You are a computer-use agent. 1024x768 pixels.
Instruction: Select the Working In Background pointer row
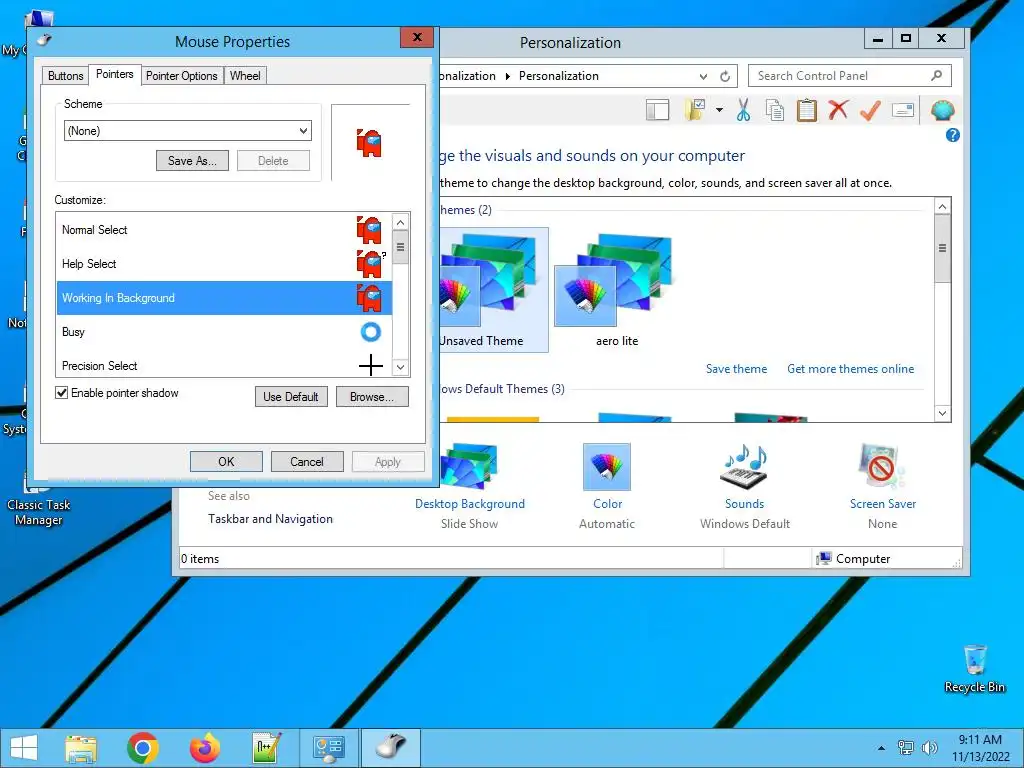coord(224,298)
